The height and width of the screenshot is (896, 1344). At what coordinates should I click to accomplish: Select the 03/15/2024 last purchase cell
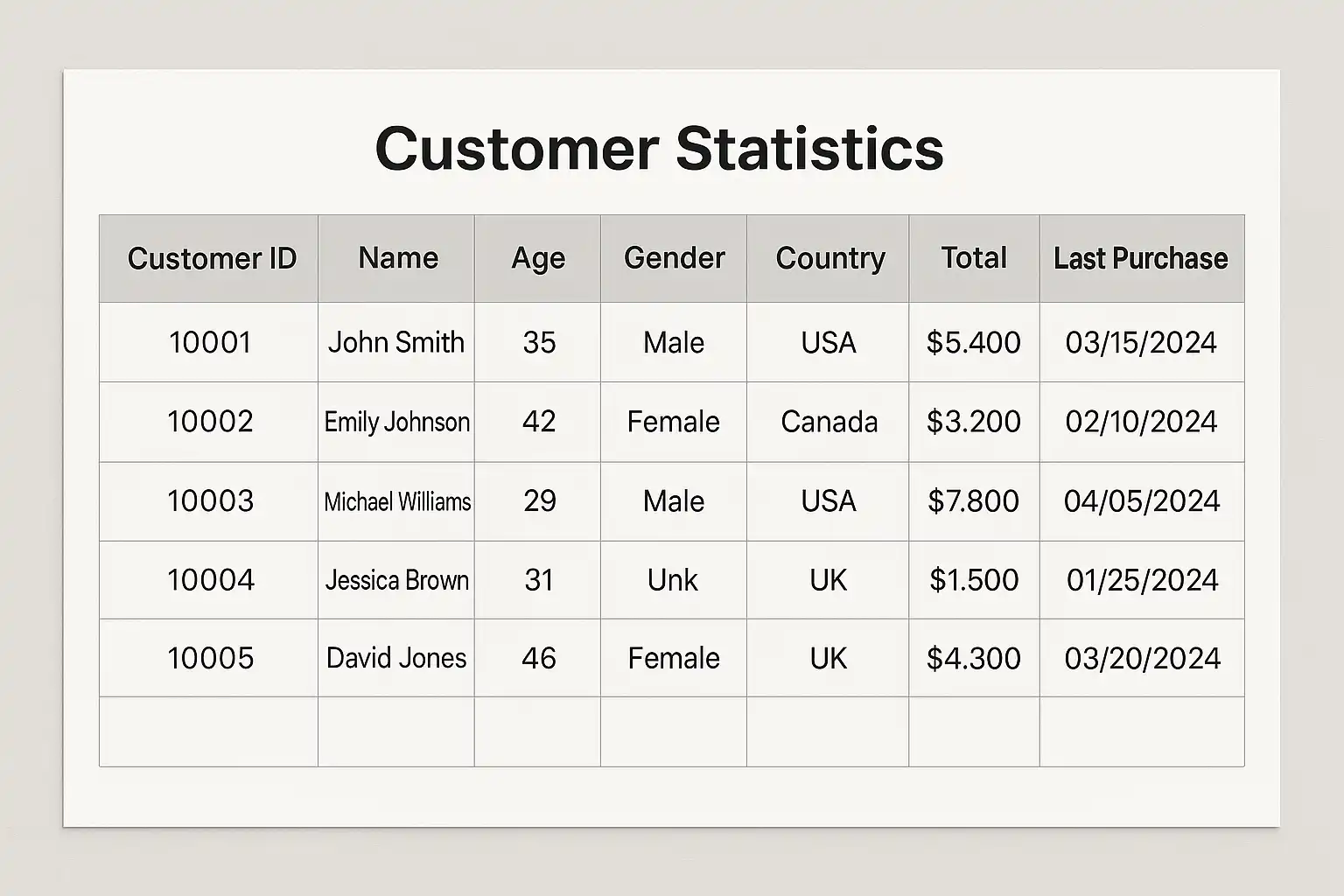pos(1141,342)
